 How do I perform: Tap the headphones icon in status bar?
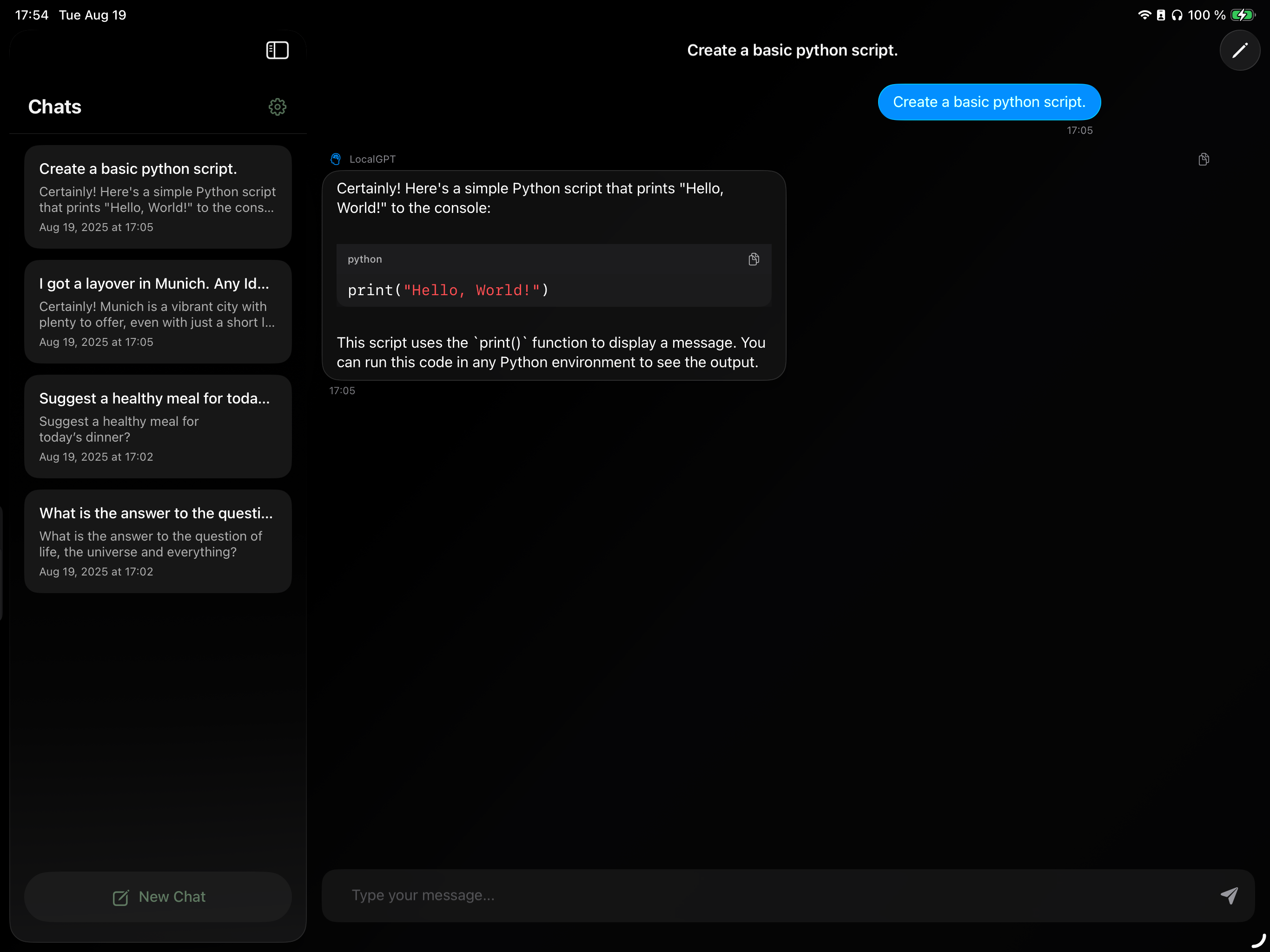pos(1177,15)
